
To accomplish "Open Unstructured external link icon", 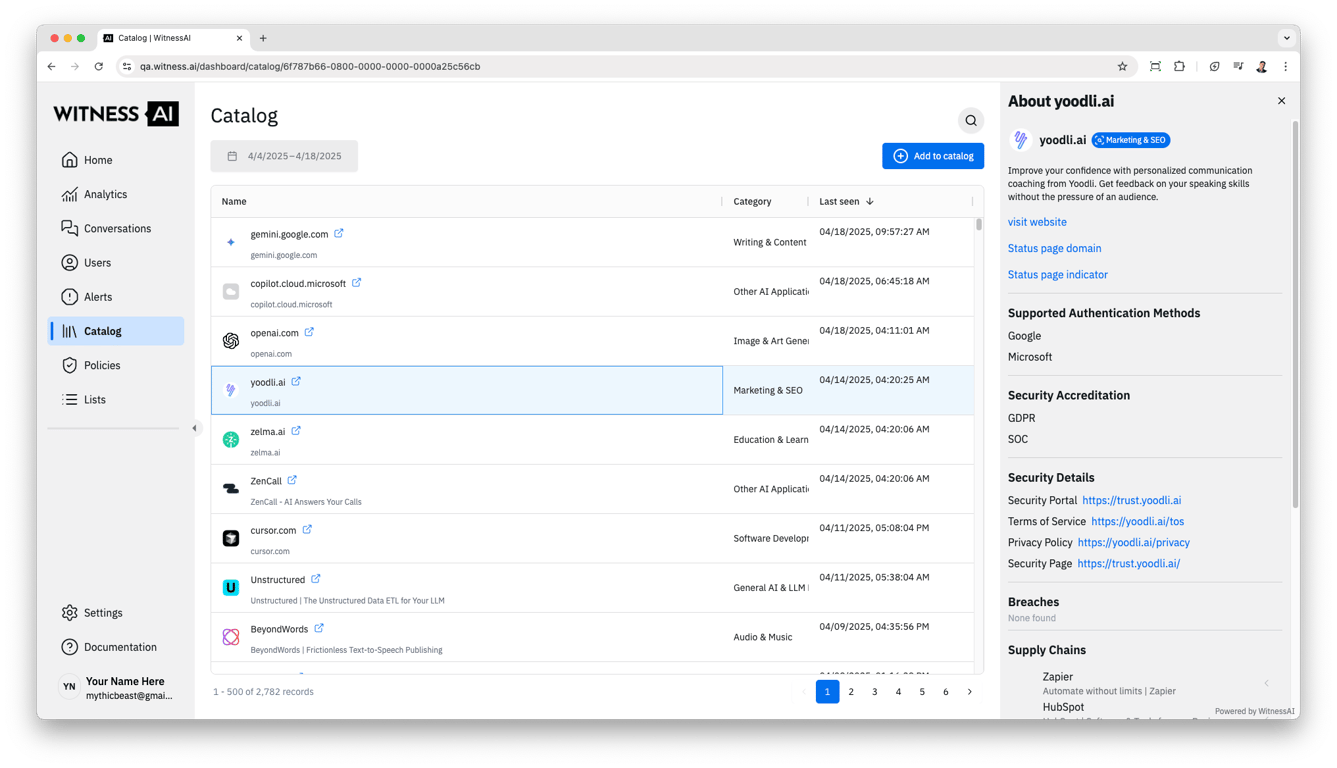I will point(316,579).
